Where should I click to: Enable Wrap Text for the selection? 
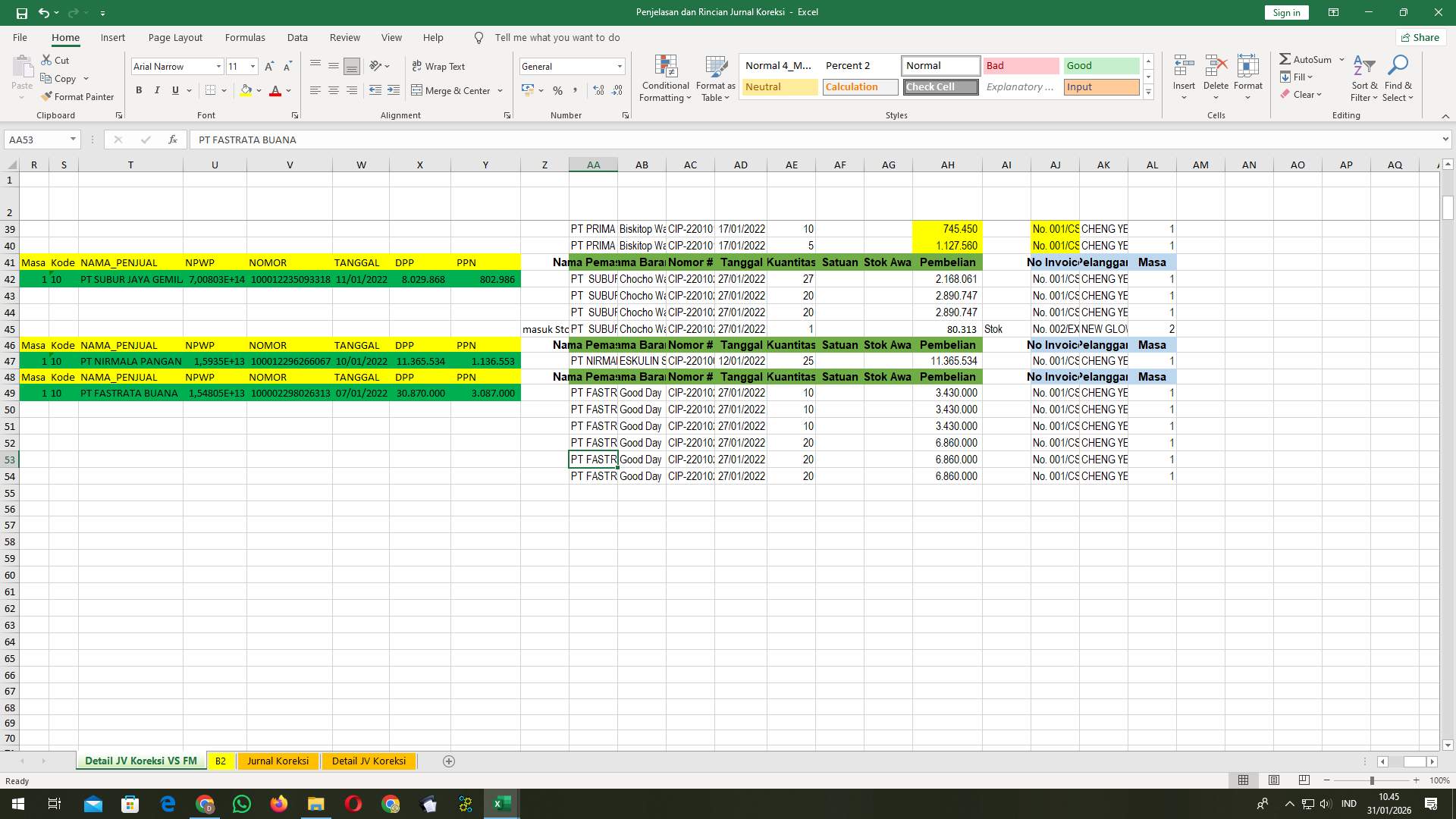[x=438, y=66]
